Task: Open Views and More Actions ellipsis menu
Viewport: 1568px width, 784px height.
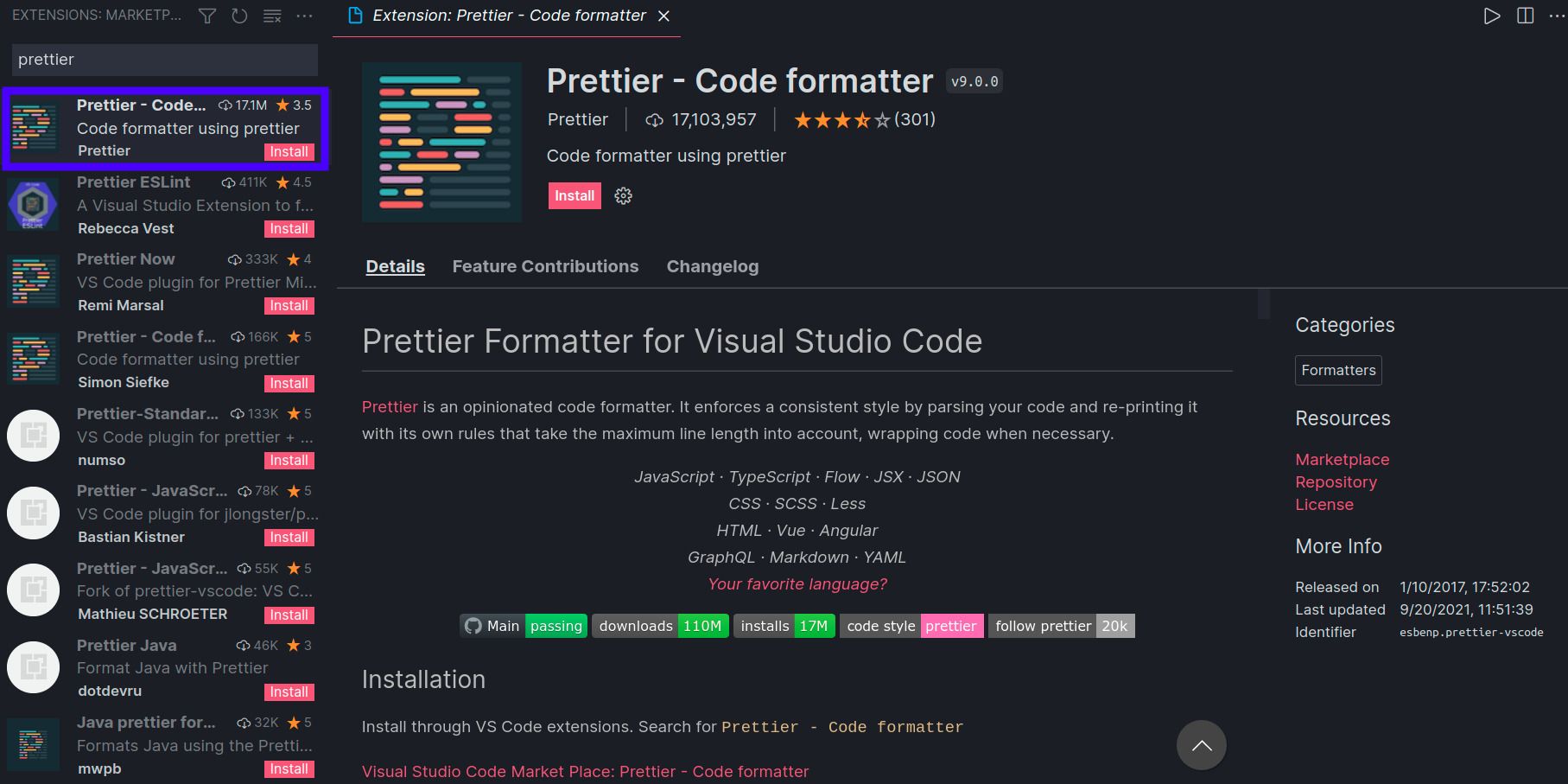Action: pyautogui.click(x=305, y=16)
